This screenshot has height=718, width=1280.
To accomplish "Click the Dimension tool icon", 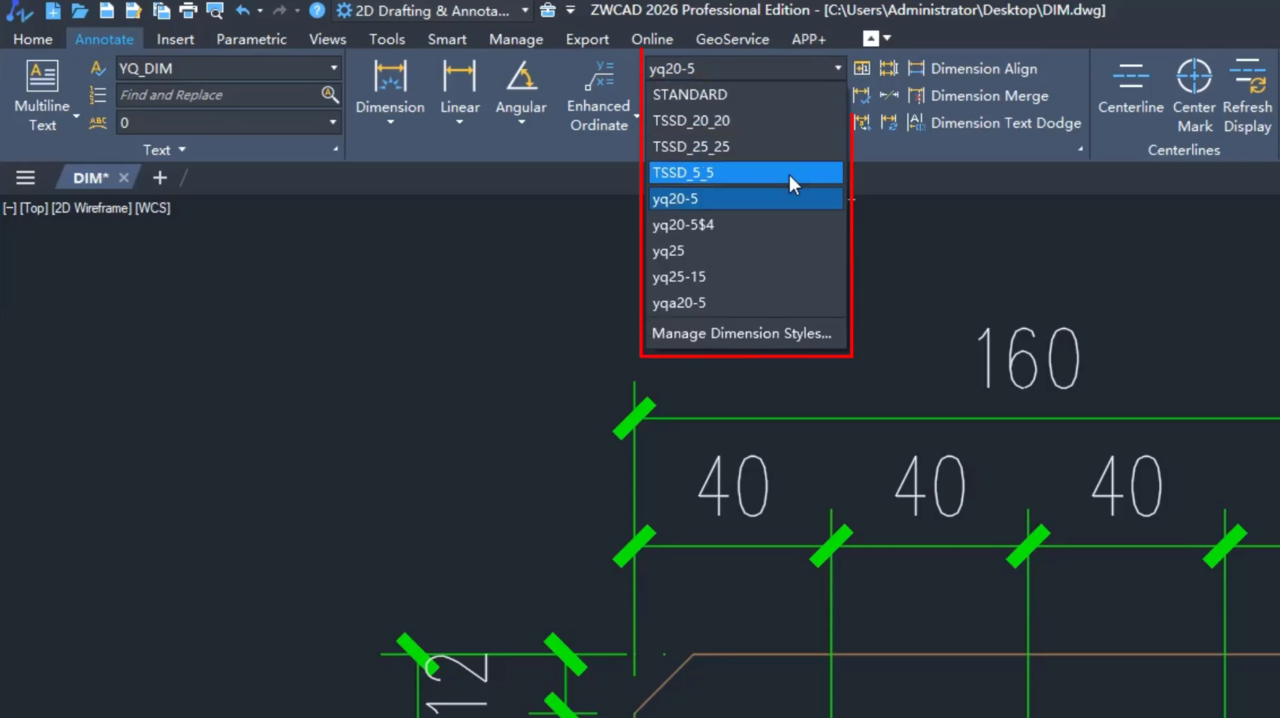I will [390, 76].
